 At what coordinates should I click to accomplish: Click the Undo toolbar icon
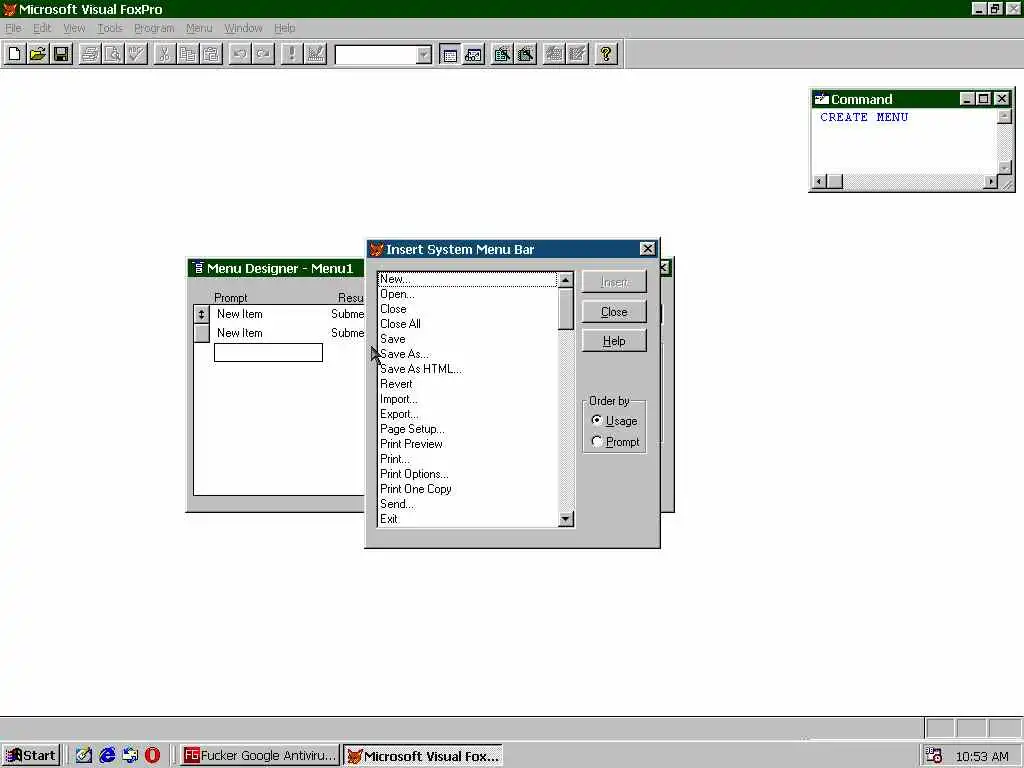(240, 54)
